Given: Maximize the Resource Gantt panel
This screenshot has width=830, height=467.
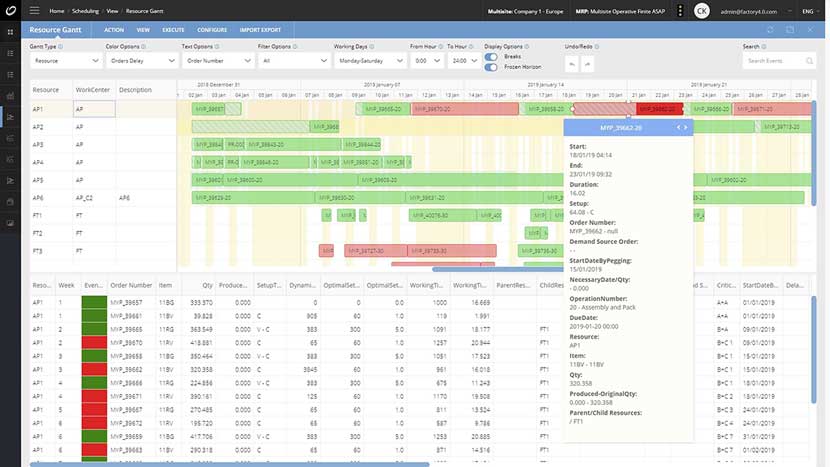Looking at the screenshot, I should (x=790, y=30).
